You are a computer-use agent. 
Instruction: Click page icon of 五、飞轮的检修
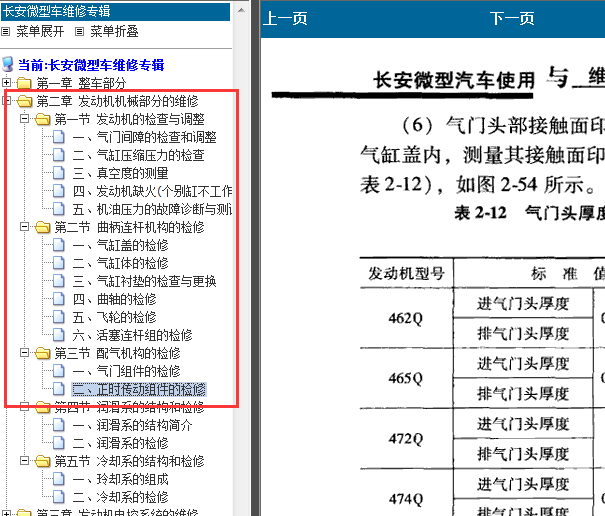[x=59, y=317]
